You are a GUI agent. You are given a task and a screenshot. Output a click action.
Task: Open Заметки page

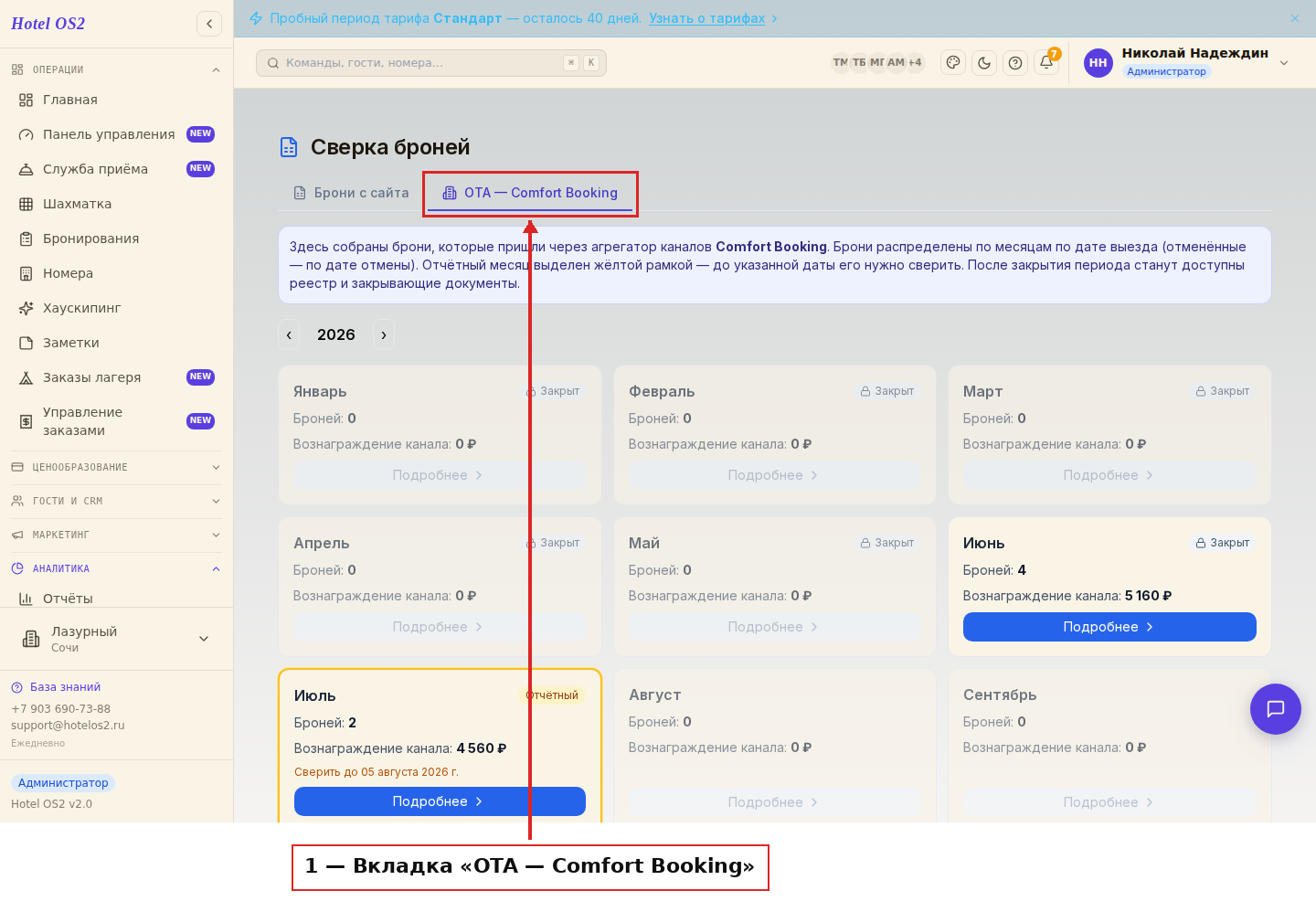tap(116, 343)
